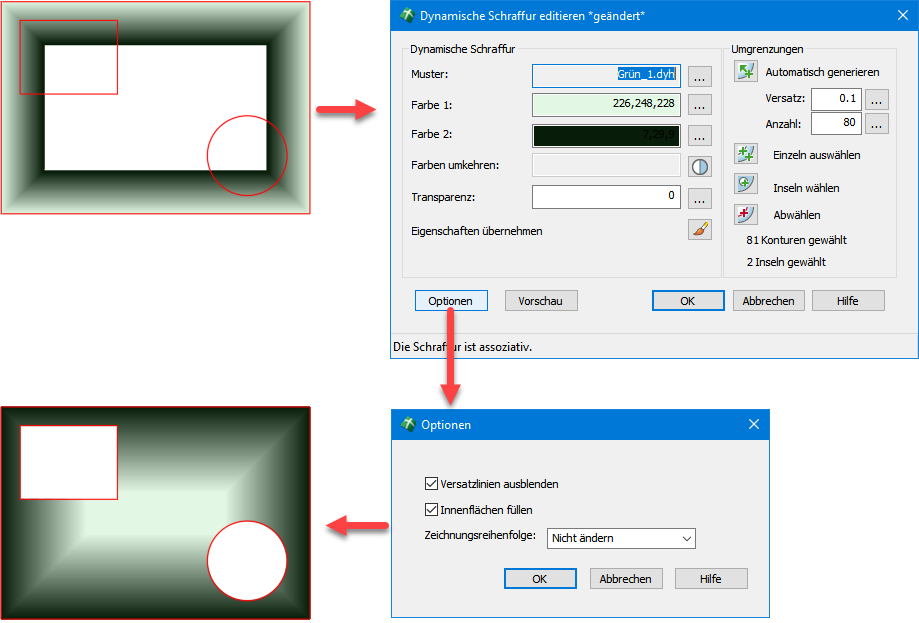
Task: Click the Transparenz input field
Action: pos(606,196)
